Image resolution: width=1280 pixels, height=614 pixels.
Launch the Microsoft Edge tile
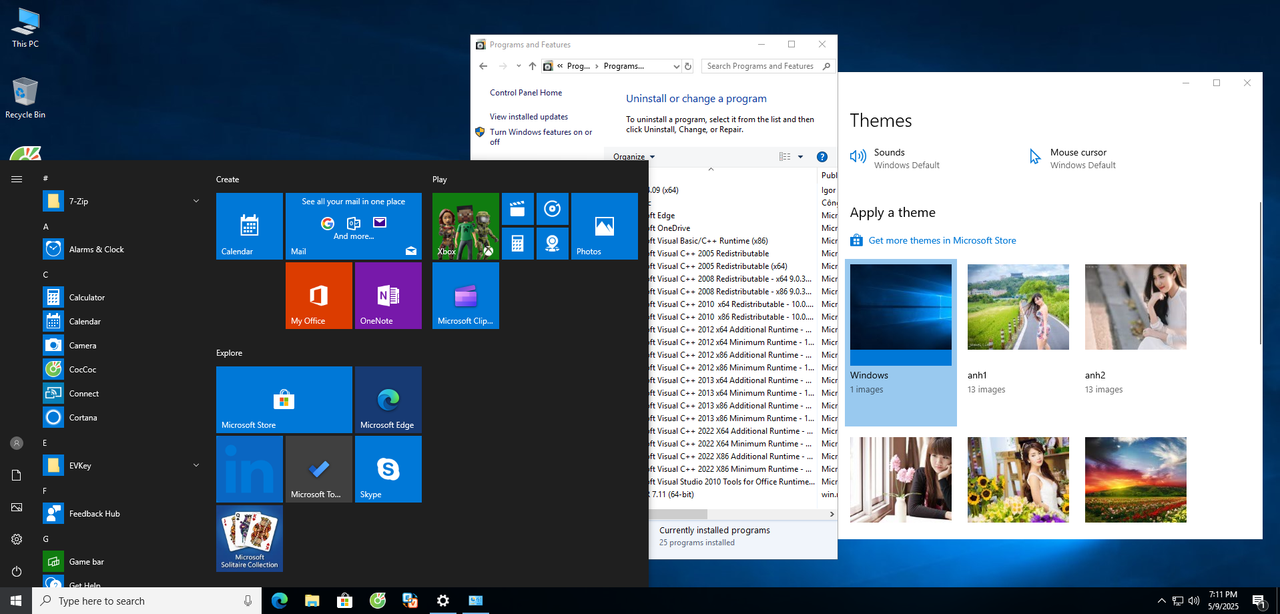coord(388,399)
